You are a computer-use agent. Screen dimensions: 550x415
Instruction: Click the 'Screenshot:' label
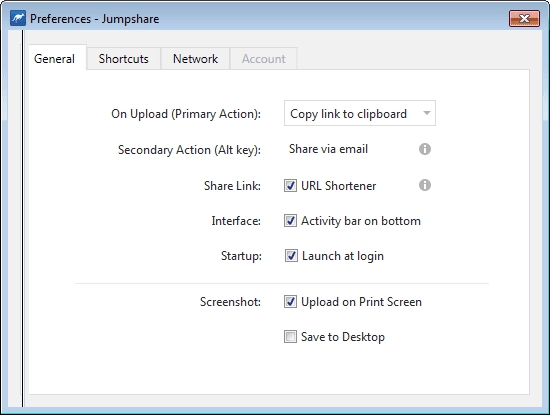click(230, 302)
